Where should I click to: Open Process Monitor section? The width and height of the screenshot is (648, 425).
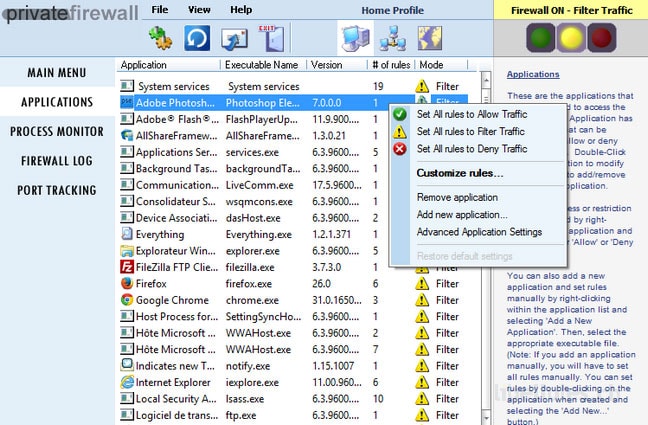point(57,131)
